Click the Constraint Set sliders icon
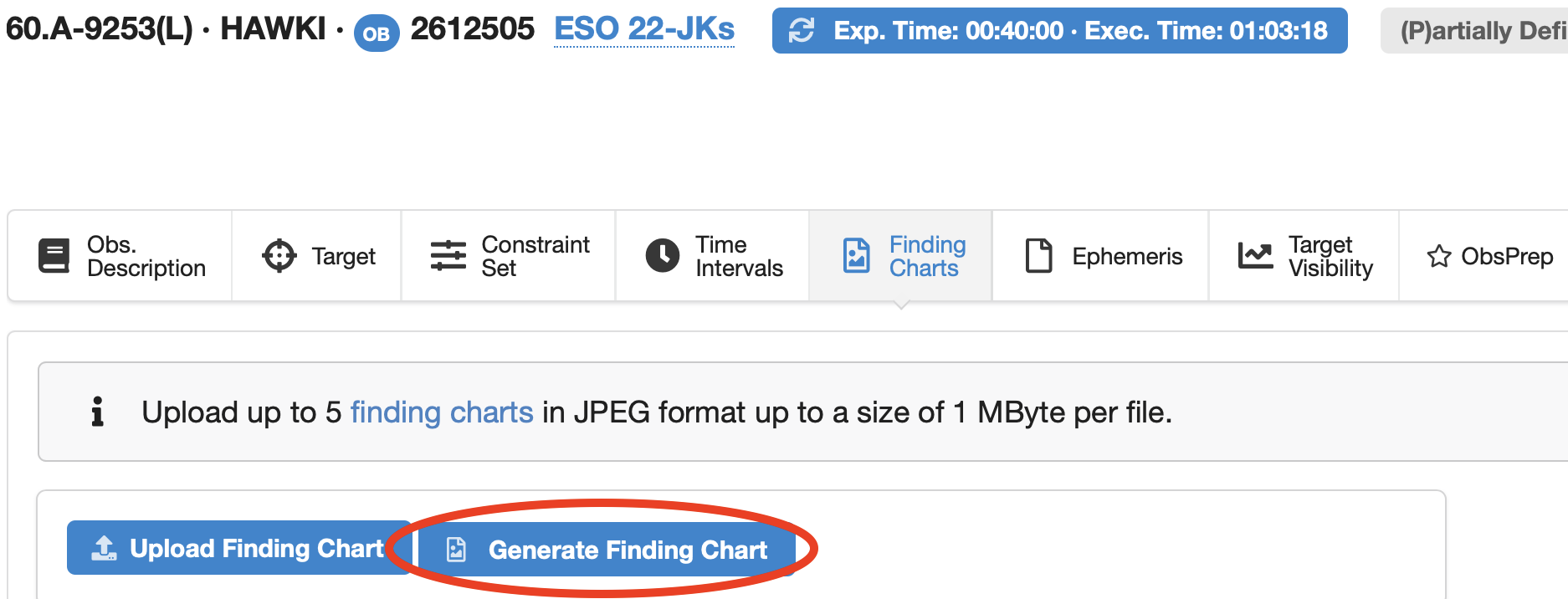 [x=448, y=256]
